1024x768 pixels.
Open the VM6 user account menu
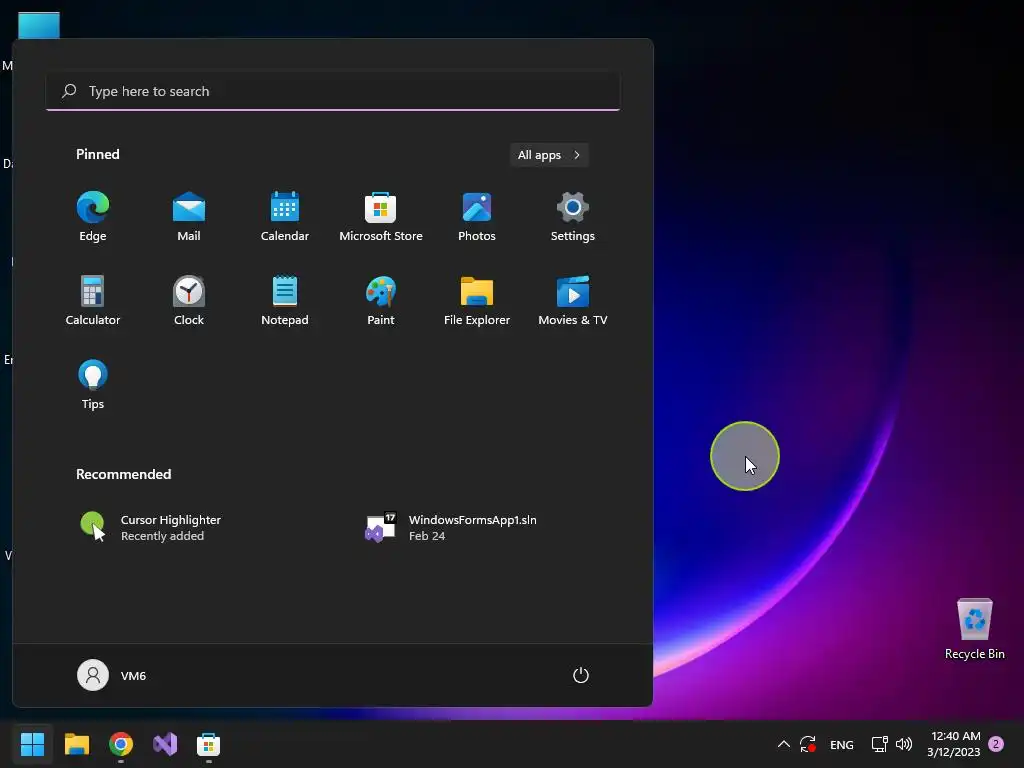point(112,675)
